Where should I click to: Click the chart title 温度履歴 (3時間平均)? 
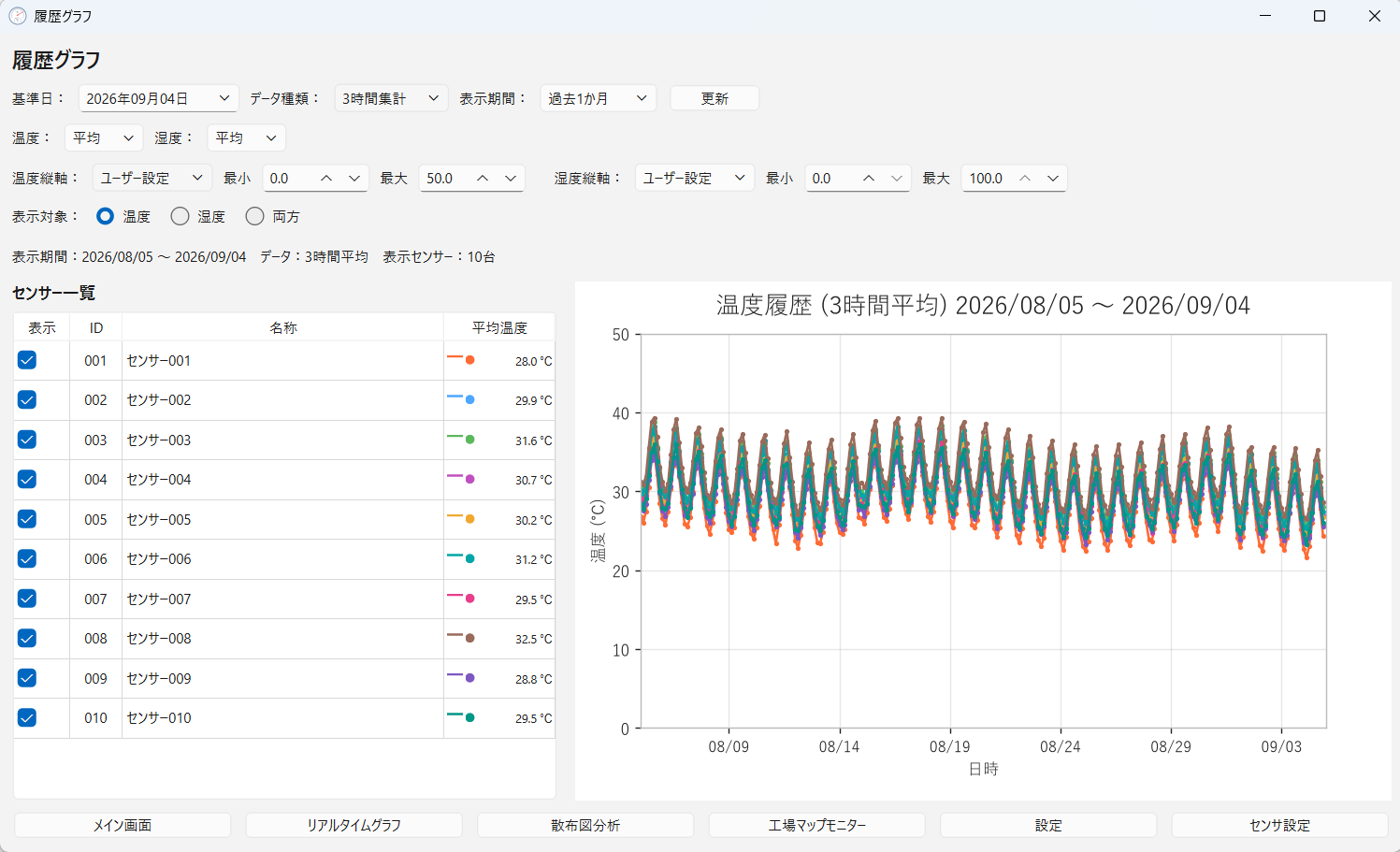[983, 305]
